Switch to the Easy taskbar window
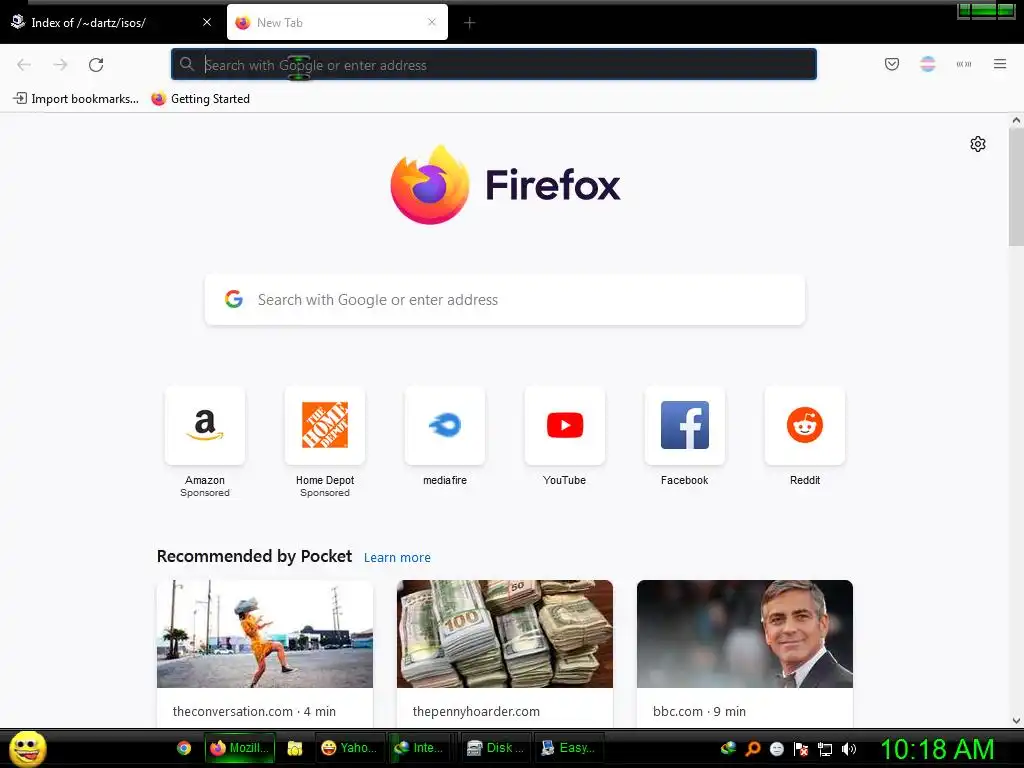Screen dimensions: 1024x768 tap(568, 748)
